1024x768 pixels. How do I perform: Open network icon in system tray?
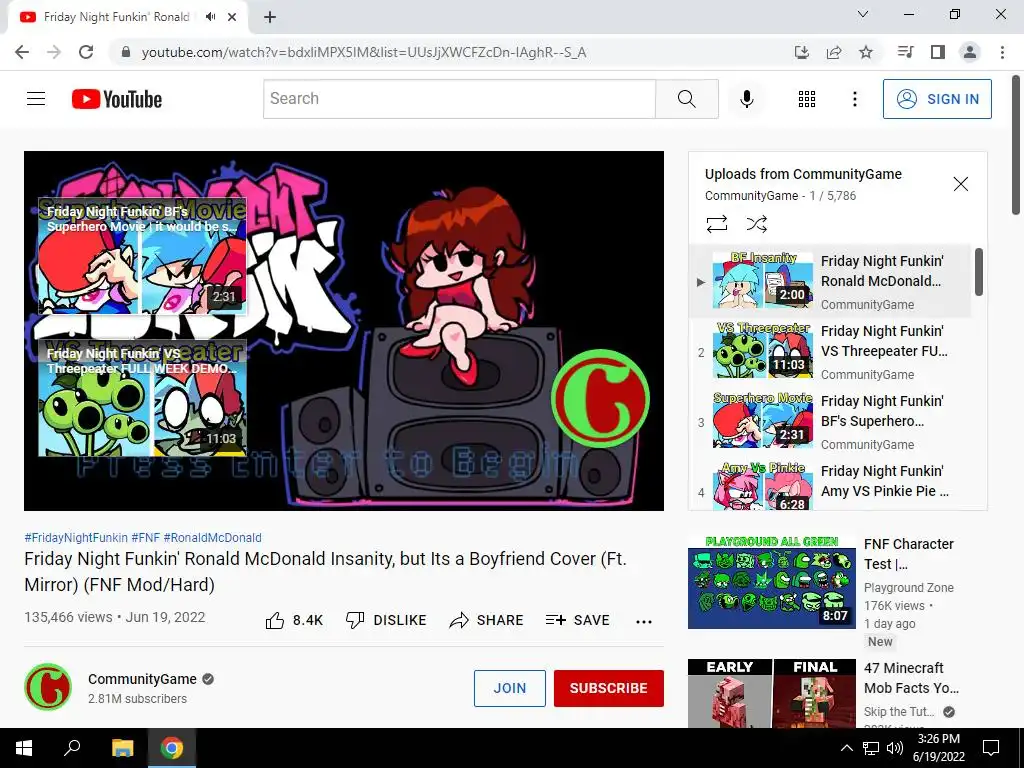click(871, 748)
